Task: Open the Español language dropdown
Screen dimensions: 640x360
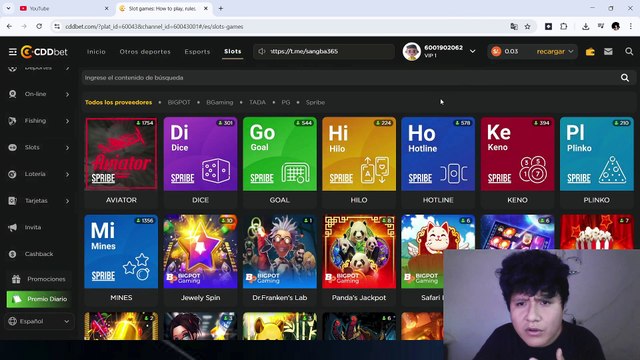Action: point(39,321)
